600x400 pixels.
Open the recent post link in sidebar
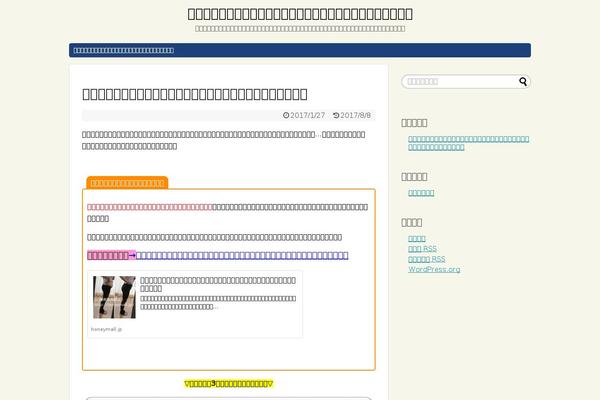pos(468,143)
